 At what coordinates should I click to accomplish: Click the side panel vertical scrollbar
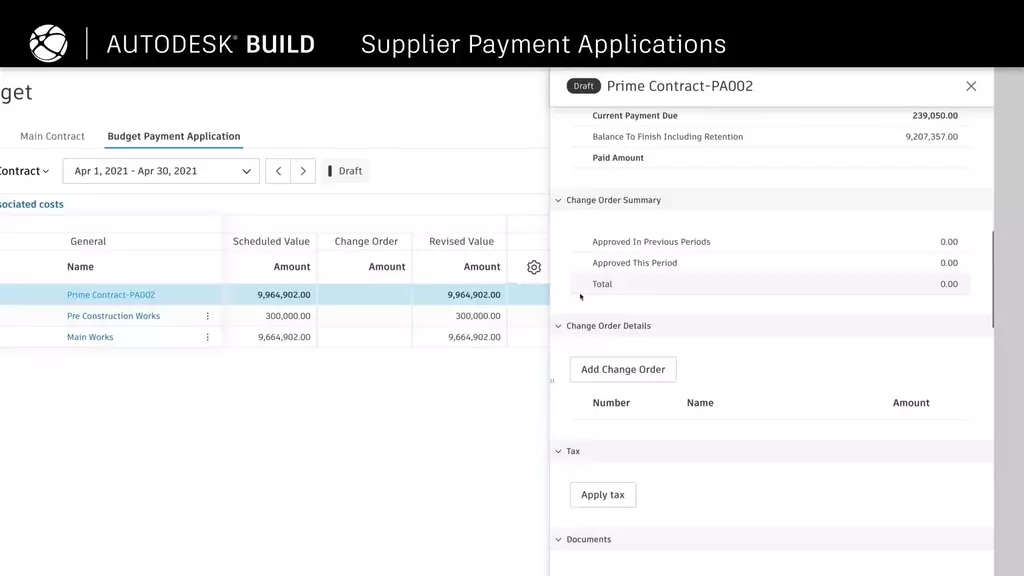(993, 279)
